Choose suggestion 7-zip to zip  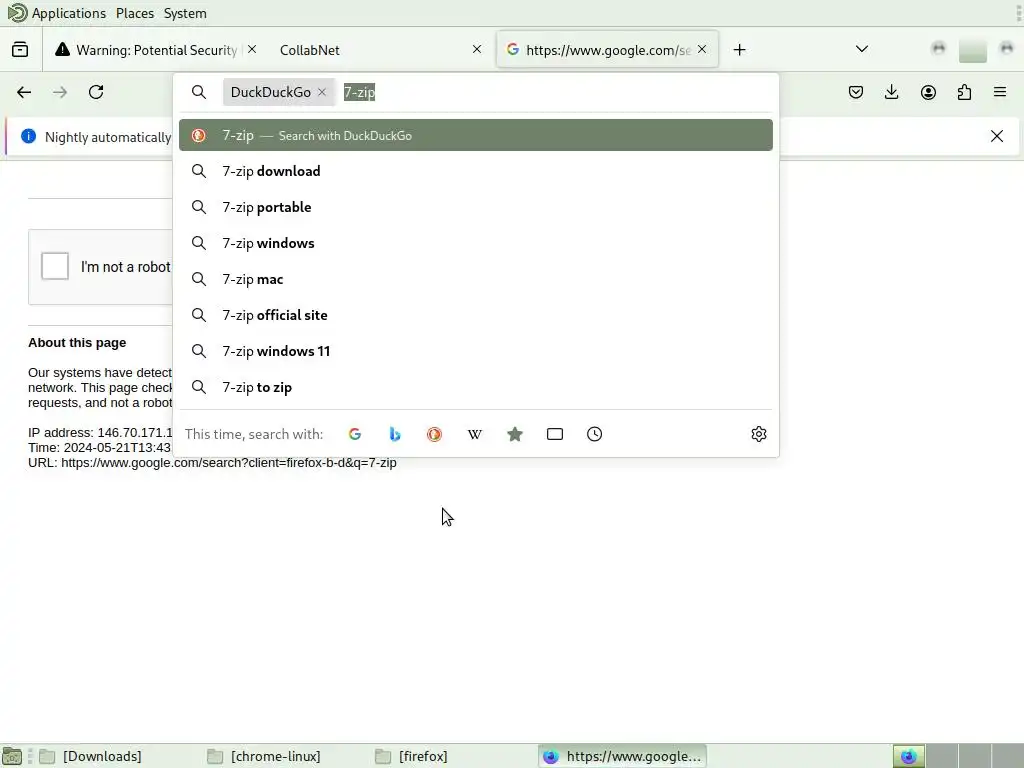pyautogui.click(x=475, y=387)
